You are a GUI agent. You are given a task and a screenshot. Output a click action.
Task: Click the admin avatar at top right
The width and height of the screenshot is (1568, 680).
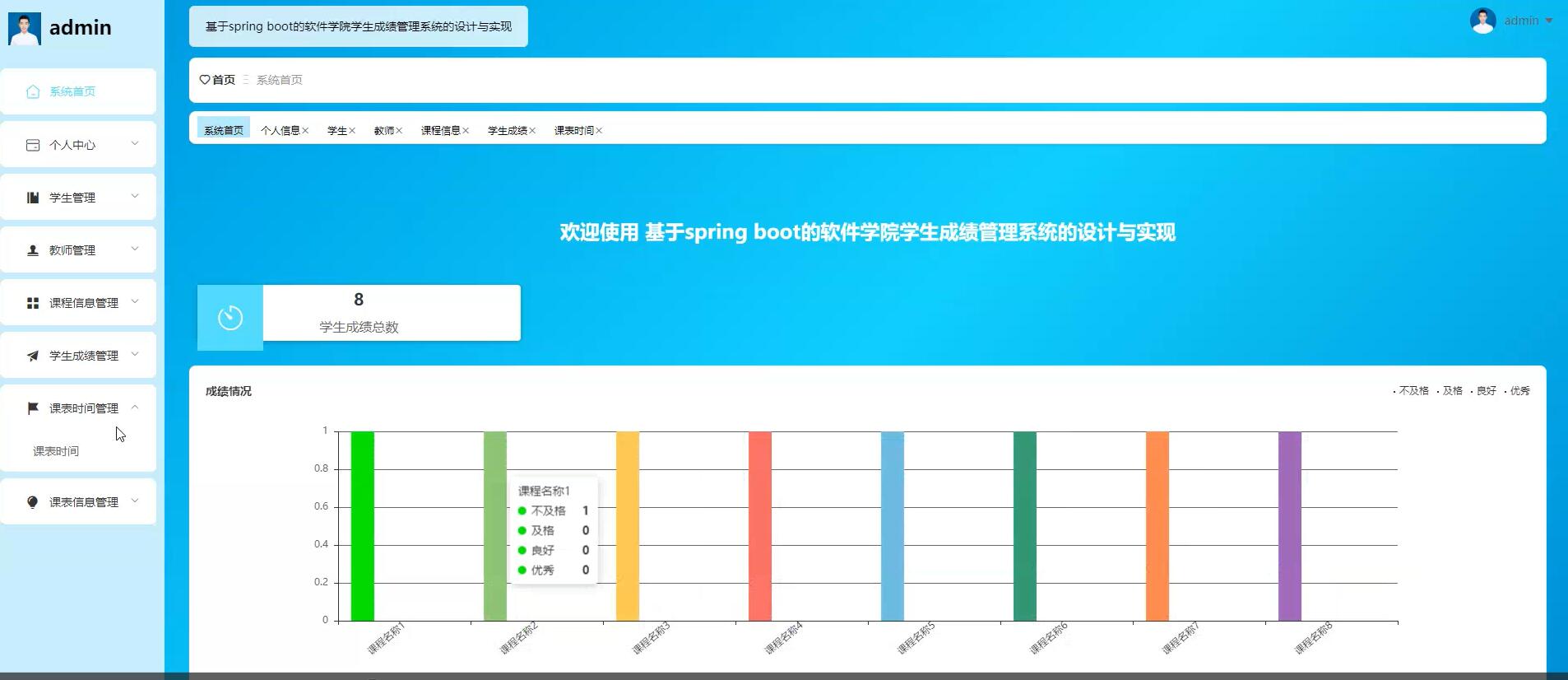pos(1482,21)
